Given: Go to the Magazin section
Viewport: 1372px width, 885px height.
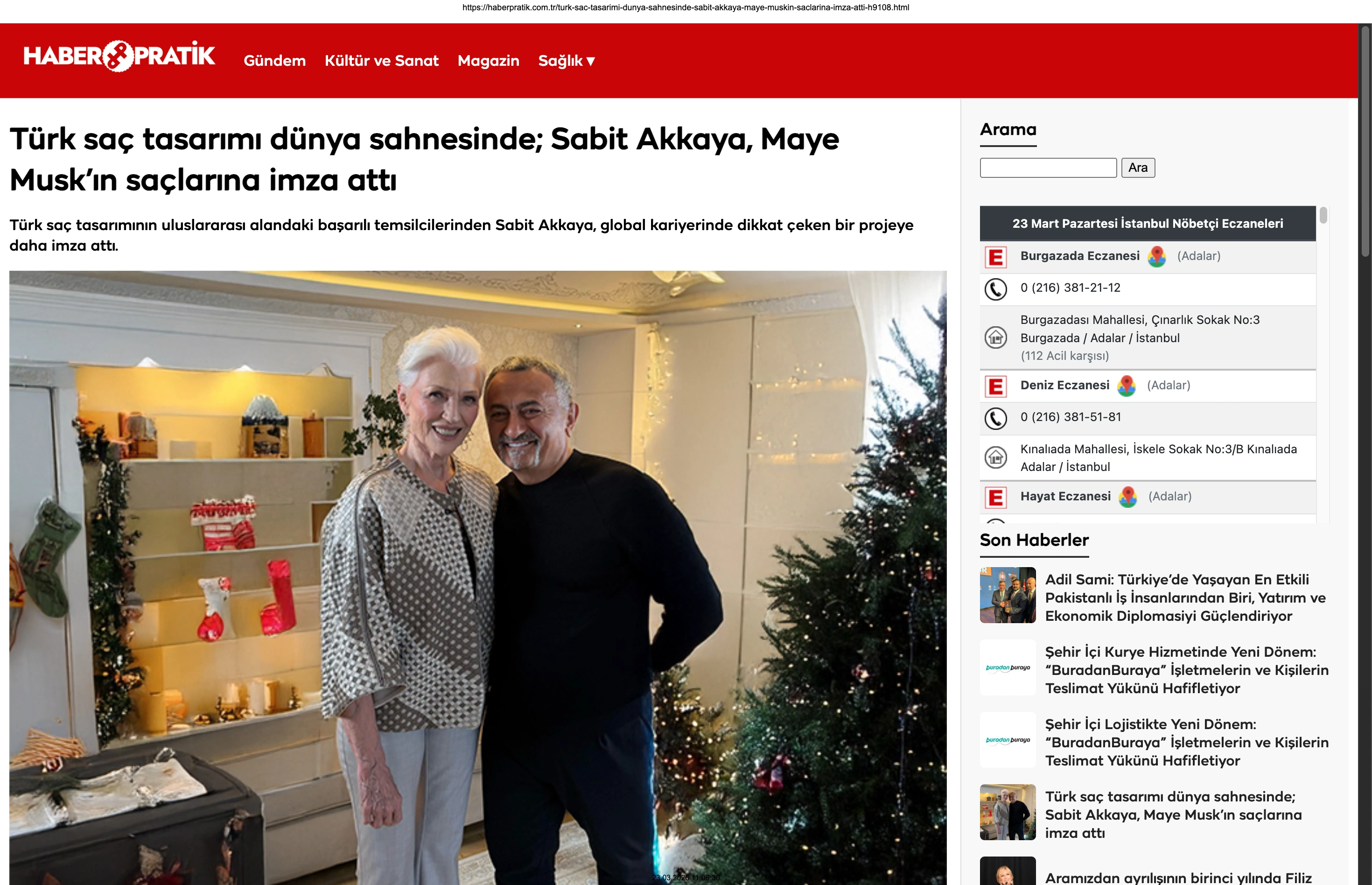Looking at the screenshot, I should pyautogui.click(x=488, y=60).
